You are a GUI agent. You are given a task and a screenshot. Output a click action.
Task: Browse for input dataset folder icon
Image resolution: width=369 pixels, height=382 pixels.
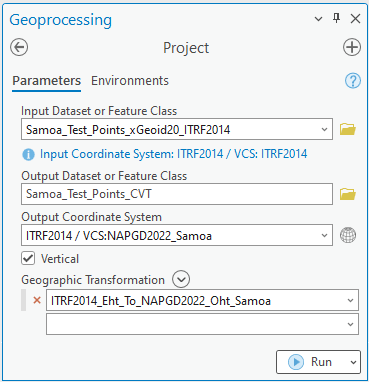(348, 129)
